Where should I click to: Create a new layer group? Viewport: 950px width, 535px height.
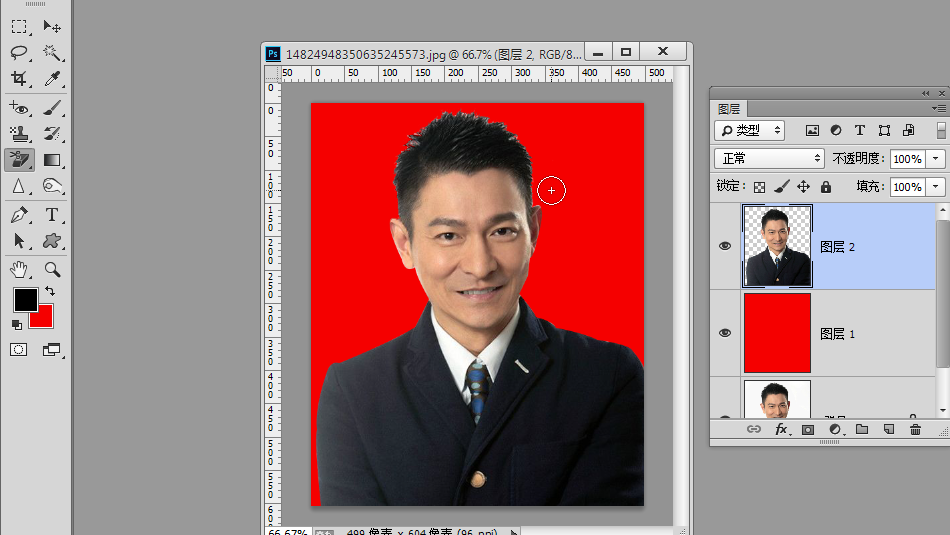862,430
